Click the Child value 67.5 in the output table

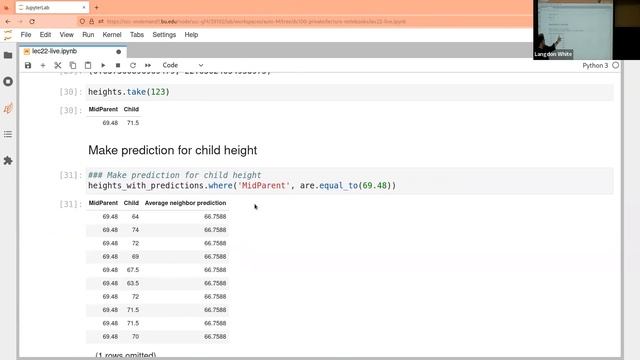(x=133, y=270)
